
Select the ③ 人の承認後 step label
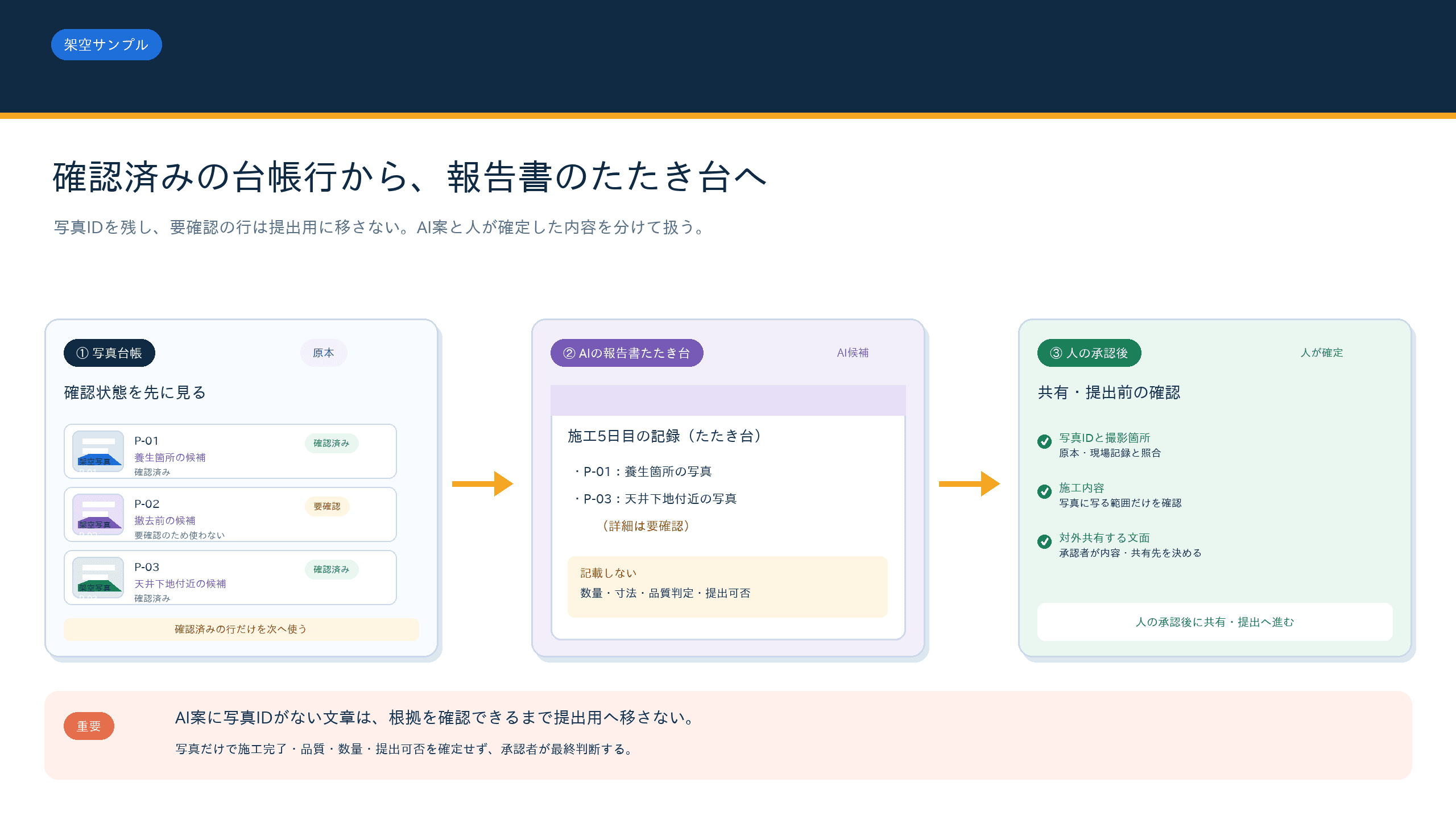[x=1089, y=353]
